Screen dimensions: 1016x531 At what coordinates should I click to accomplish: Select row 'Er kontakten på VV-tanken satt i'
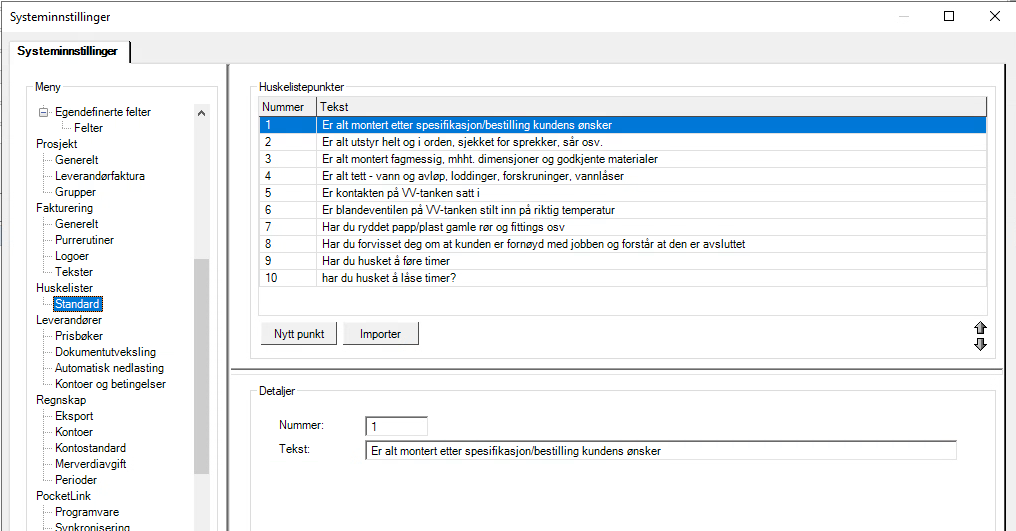[x=623, y=193]
